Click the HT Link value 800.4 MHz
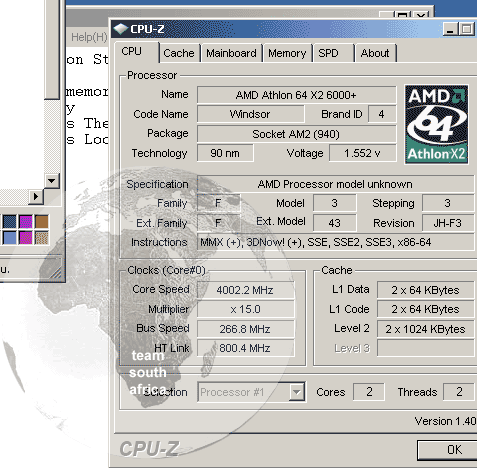The height and width of the screenshot is (468, 477). (246, 348)
